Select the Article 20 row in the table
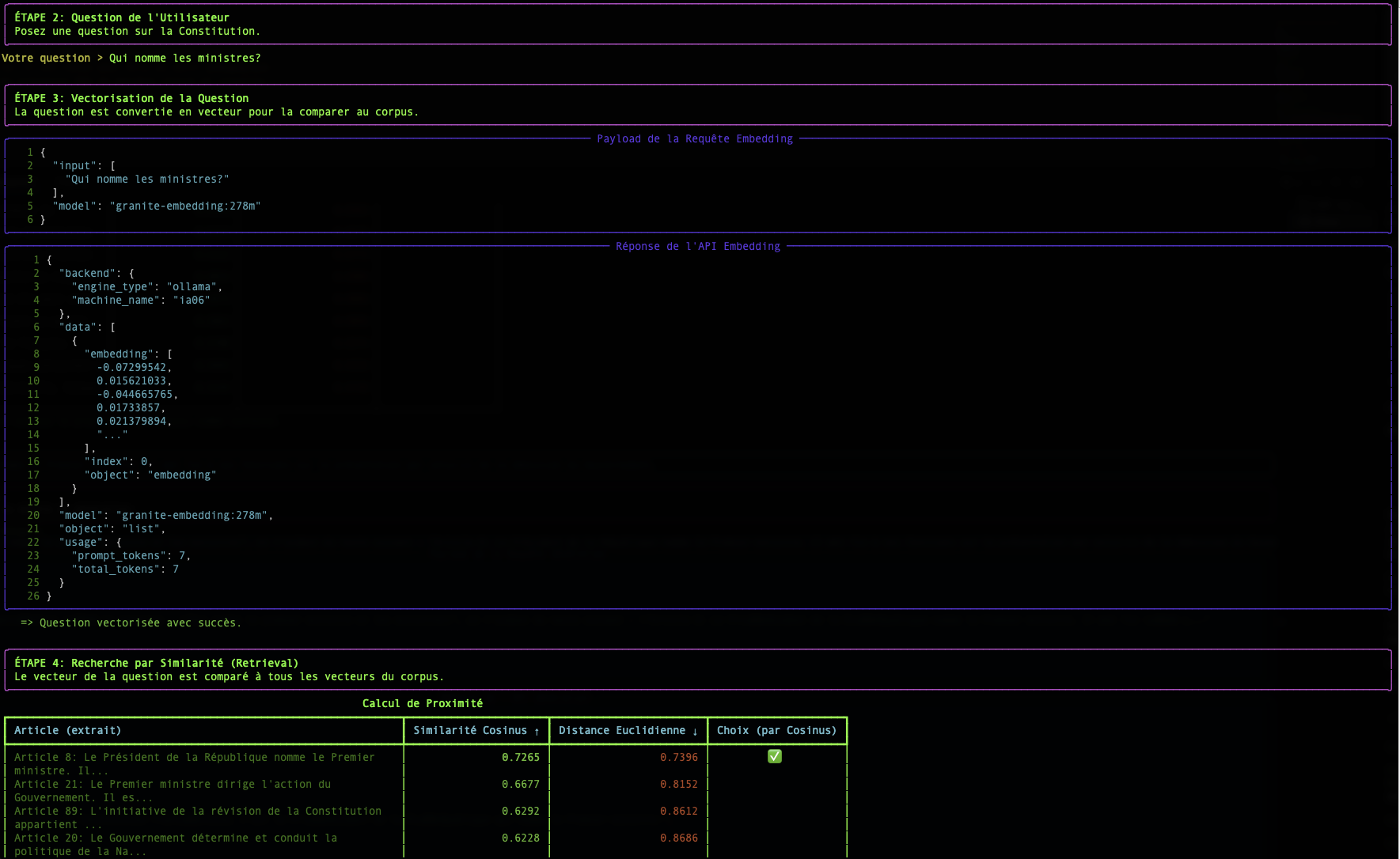This screenshot has width=1400, height=859. 174,844
